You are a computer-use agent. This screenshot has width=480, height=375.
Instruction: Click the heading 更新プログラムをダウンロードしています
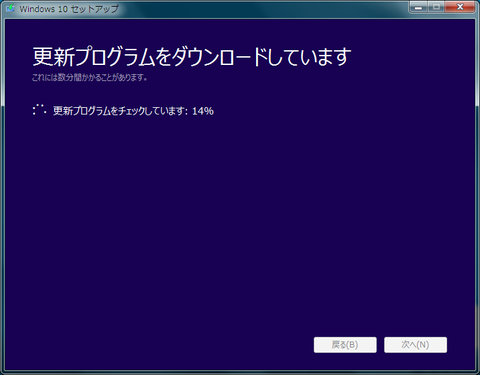pos(192,56)
